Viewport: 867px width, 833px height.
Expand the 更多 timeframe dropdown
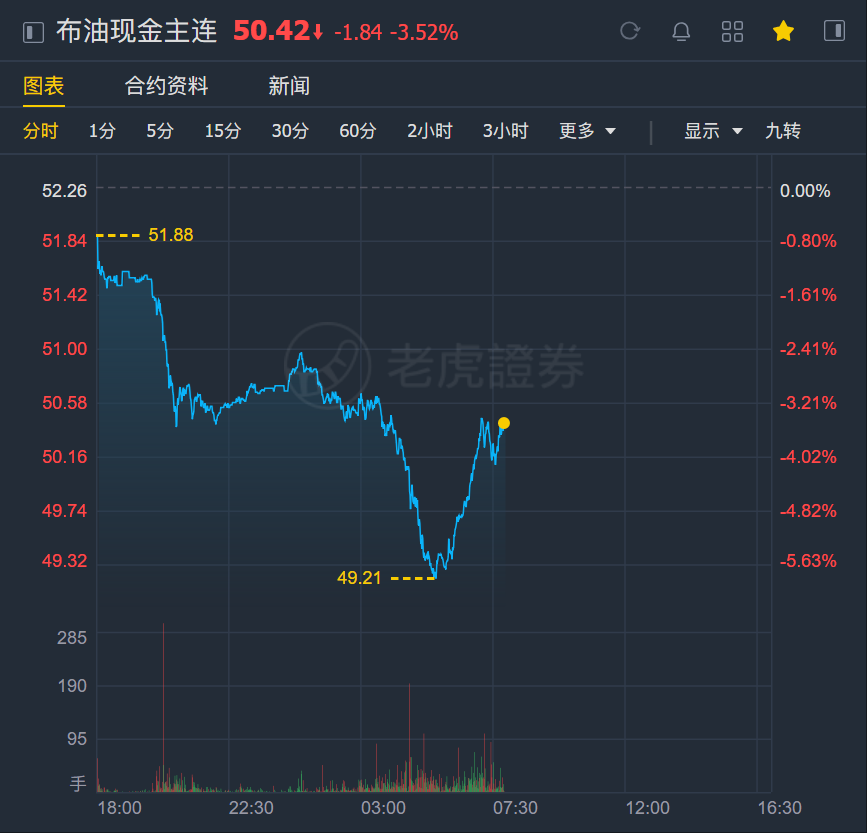click(587, 131)
